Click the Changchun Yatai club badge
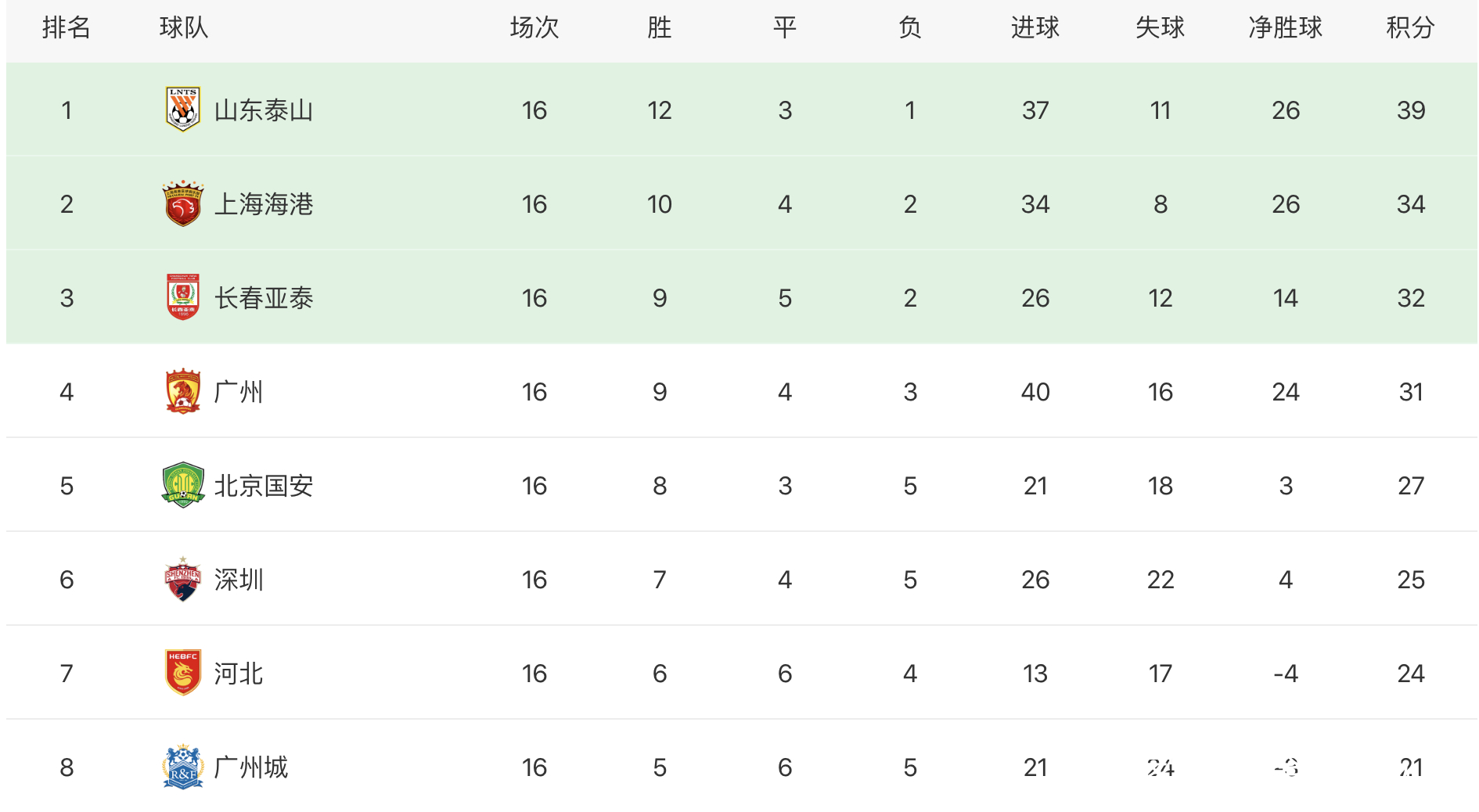Viewport: 1479px width, 812px height. point(183,297)
